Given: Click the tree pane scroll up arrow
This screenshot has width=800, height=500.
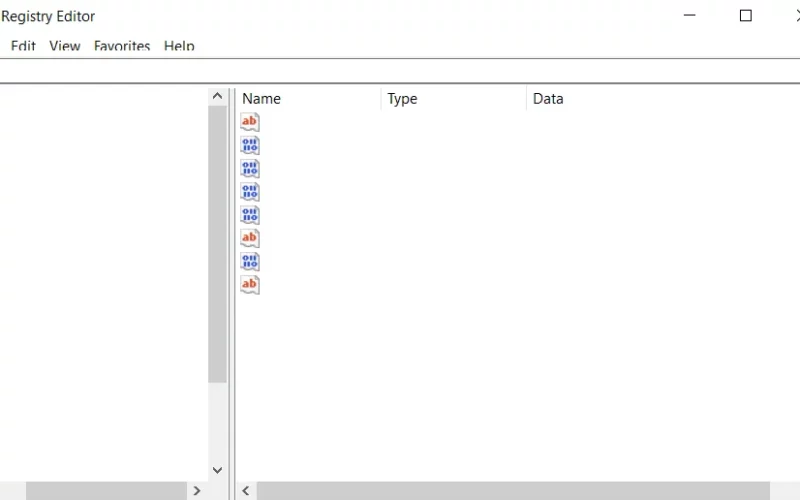Looking at the screenshot, I should (x=217, y=96).
